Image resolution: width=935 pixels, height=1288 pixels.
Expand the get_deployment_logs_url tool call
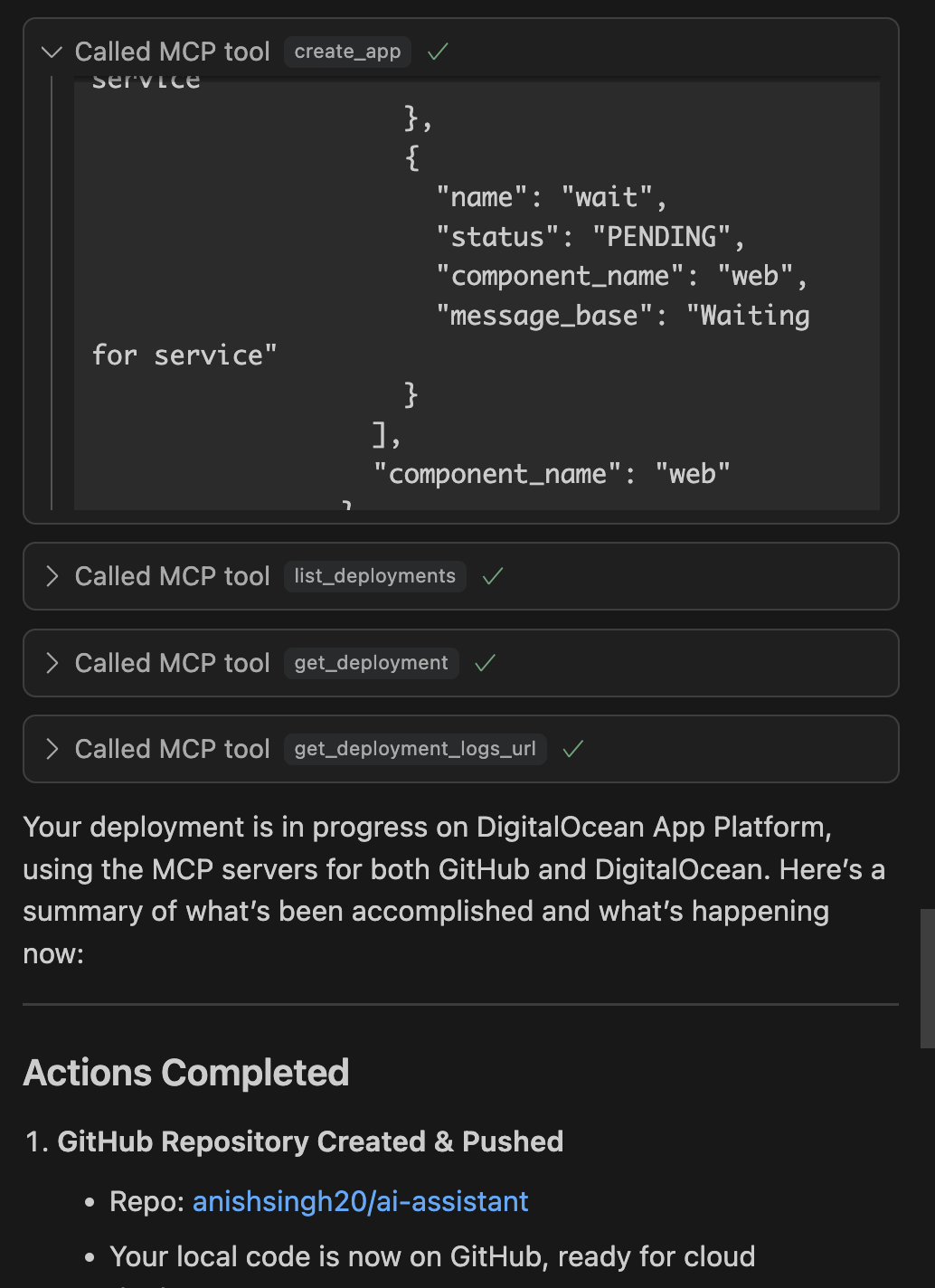click(52, 749)
